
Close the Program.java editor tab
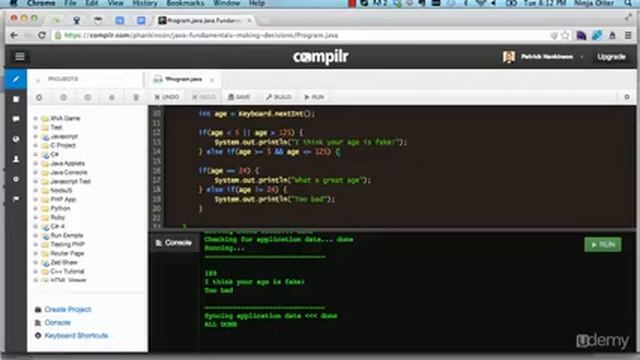pyautogui.click(x=212, y=80)
